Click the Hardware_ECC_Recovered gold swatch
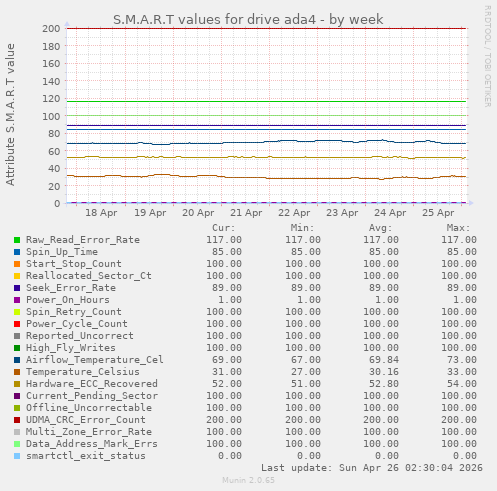 click(x=17, y=384)
